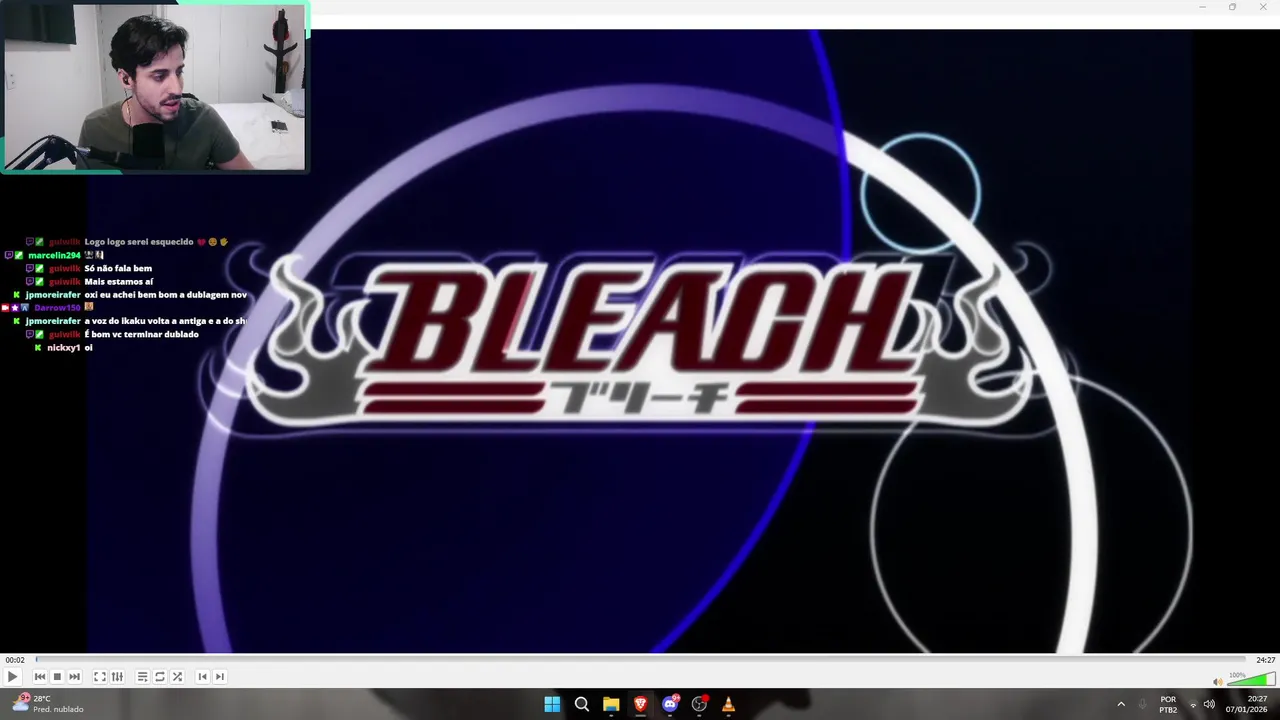Click the streamer webcam overlay
The width and height of the screenshot is (1280, 720).
point(155,87)
